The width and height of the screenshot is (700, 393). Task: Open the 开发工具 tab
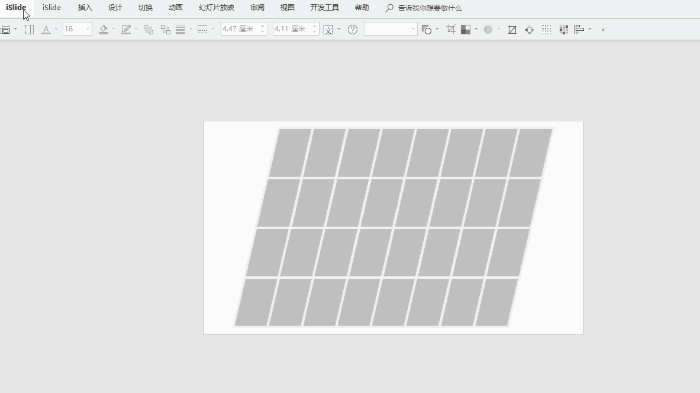(325, 8)
